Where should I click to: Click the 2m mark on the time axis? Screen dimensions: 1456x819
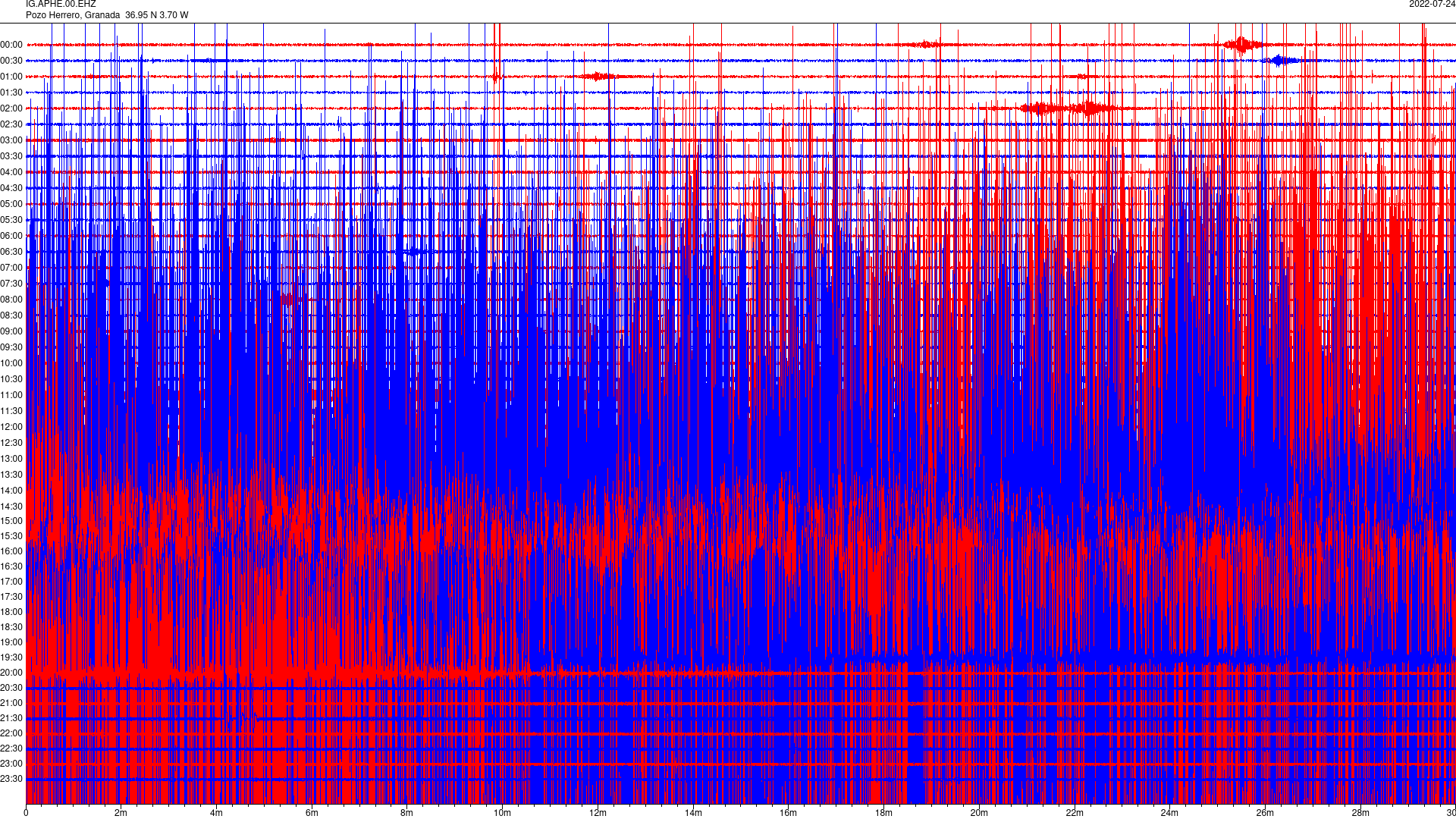(121, 813)
